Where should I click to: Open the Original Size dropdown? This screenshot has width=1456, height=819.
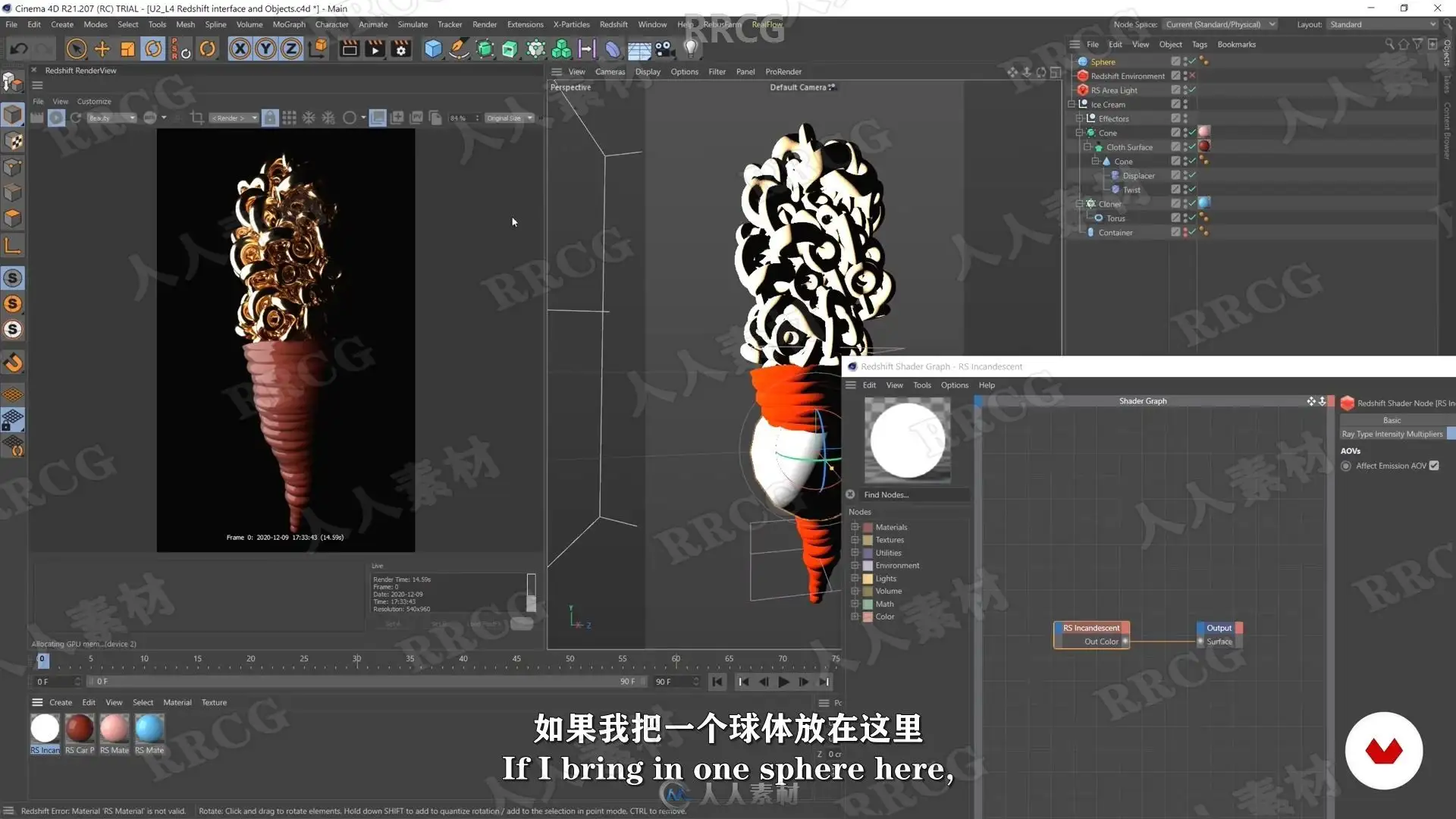pos(509,118)
